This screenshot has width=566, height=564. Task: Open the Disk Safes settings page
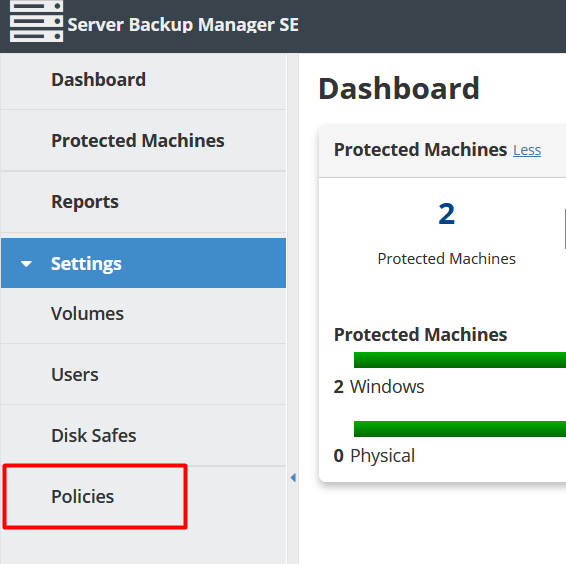[143, 435]
